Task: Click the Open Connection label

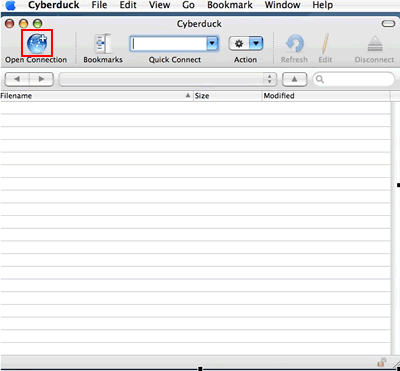Action: point(36,60)
